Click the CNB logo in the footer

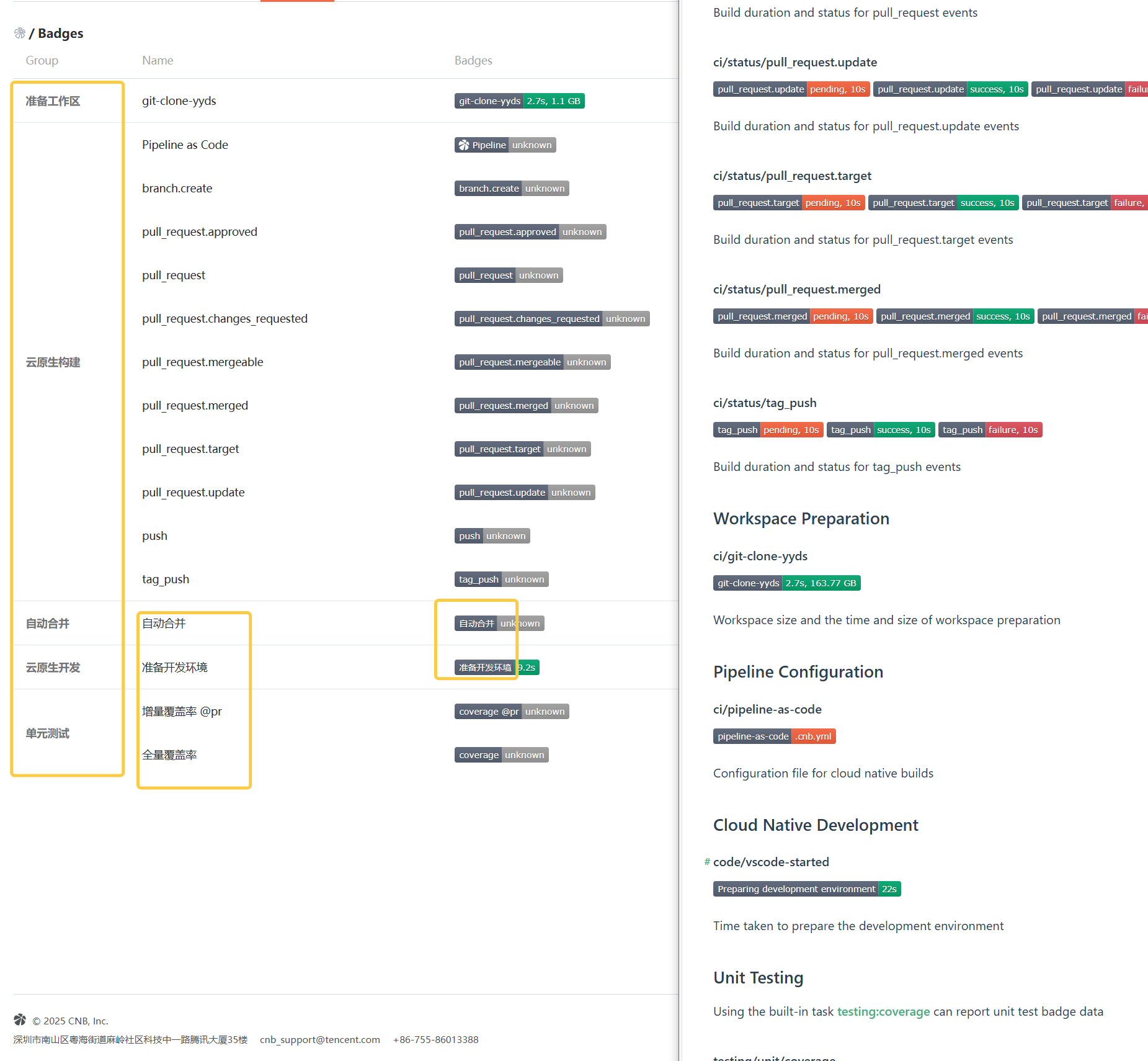click(20, 1020)
